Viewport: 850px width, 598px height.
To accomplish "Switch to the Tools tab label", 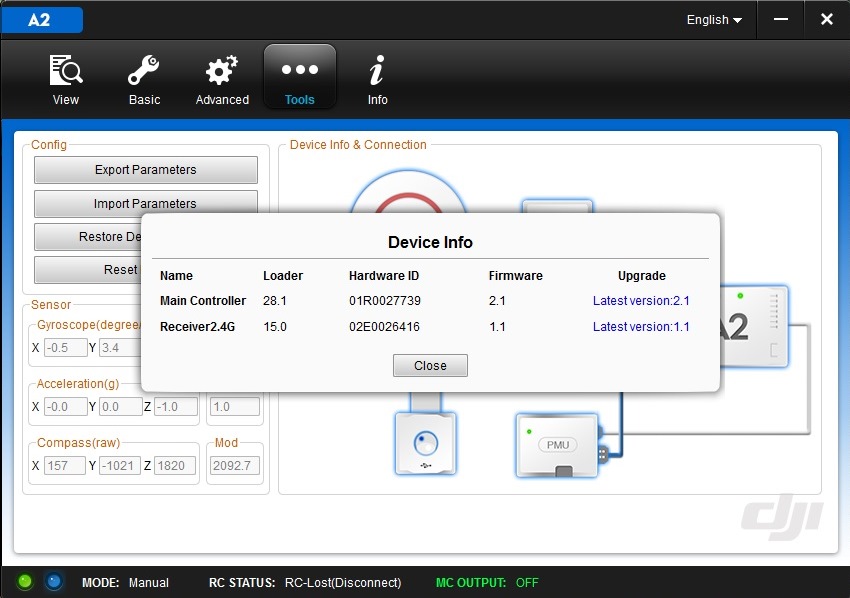I will 300,100.
